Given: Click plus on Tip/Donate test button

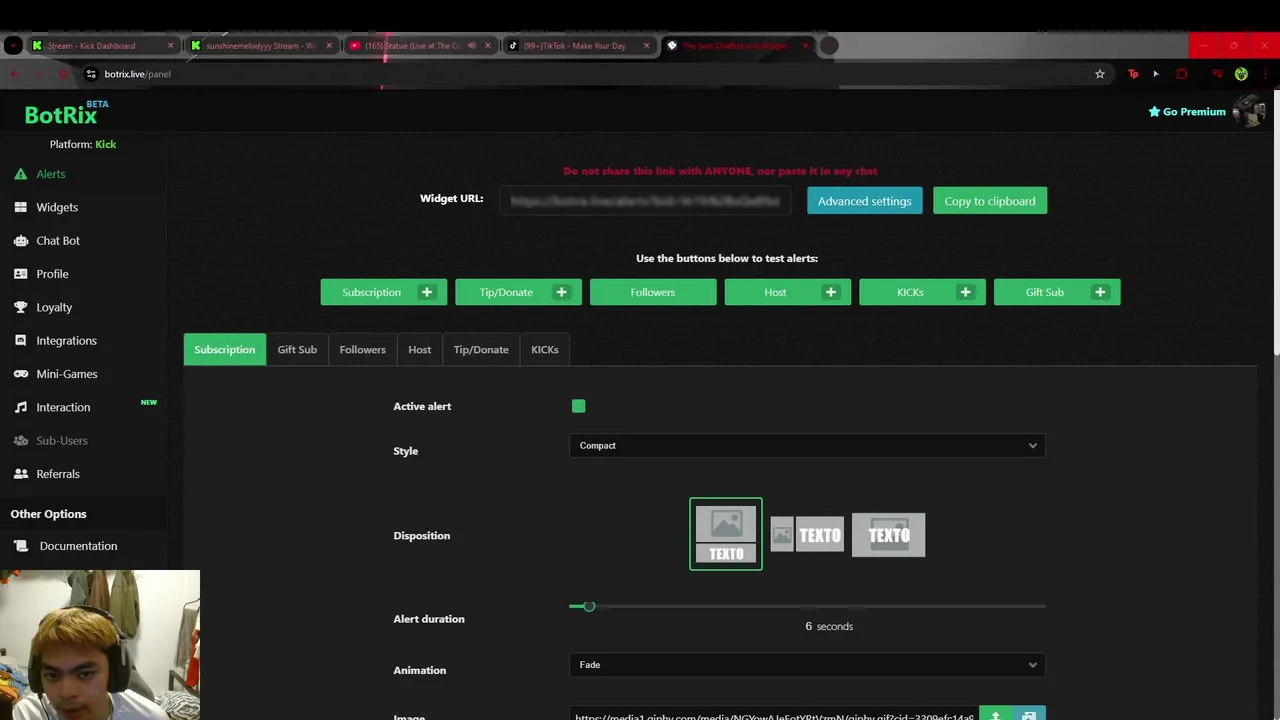Looking at the screenshot, I should [x=561, y=292].
